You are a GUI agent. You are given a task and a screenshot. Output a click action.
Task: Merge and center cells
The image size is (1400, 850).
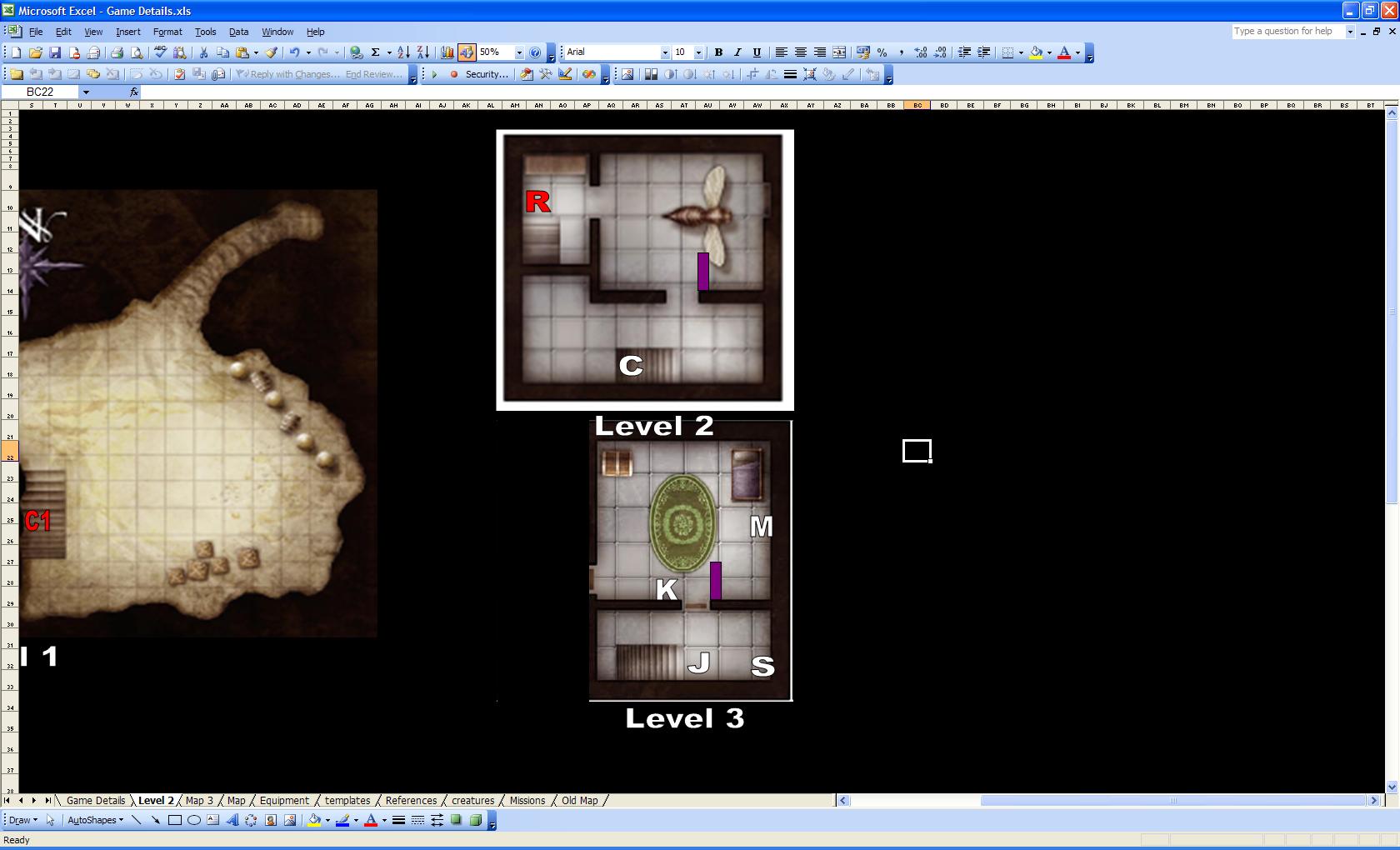click(839, 52)
